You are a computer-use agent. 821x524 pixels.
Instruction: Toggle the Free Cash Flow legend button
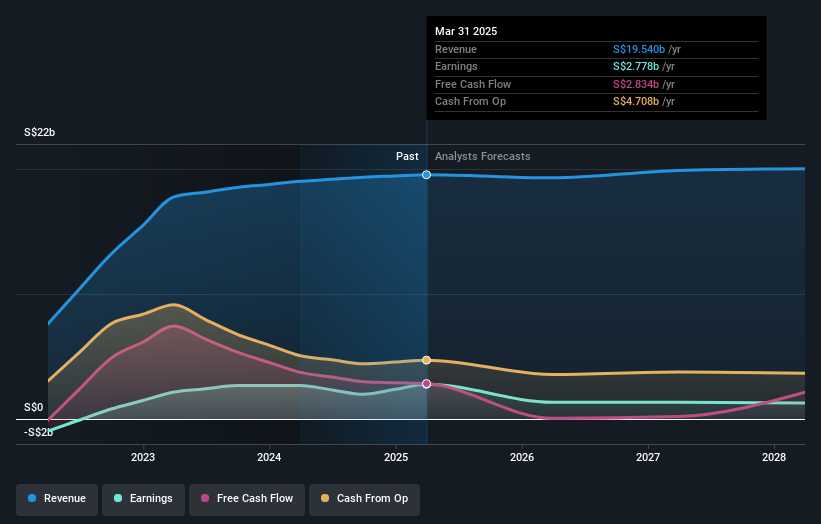[247, 499]
